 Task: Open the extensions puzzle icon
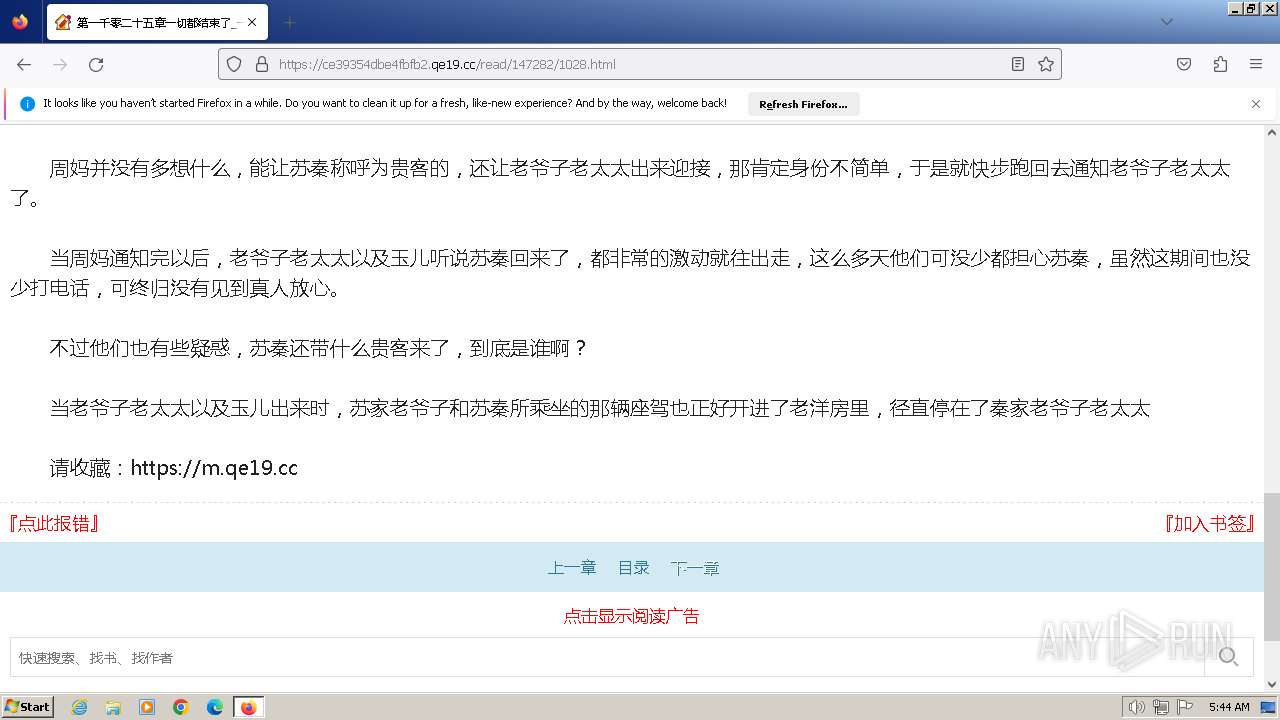coord(1220,64)
